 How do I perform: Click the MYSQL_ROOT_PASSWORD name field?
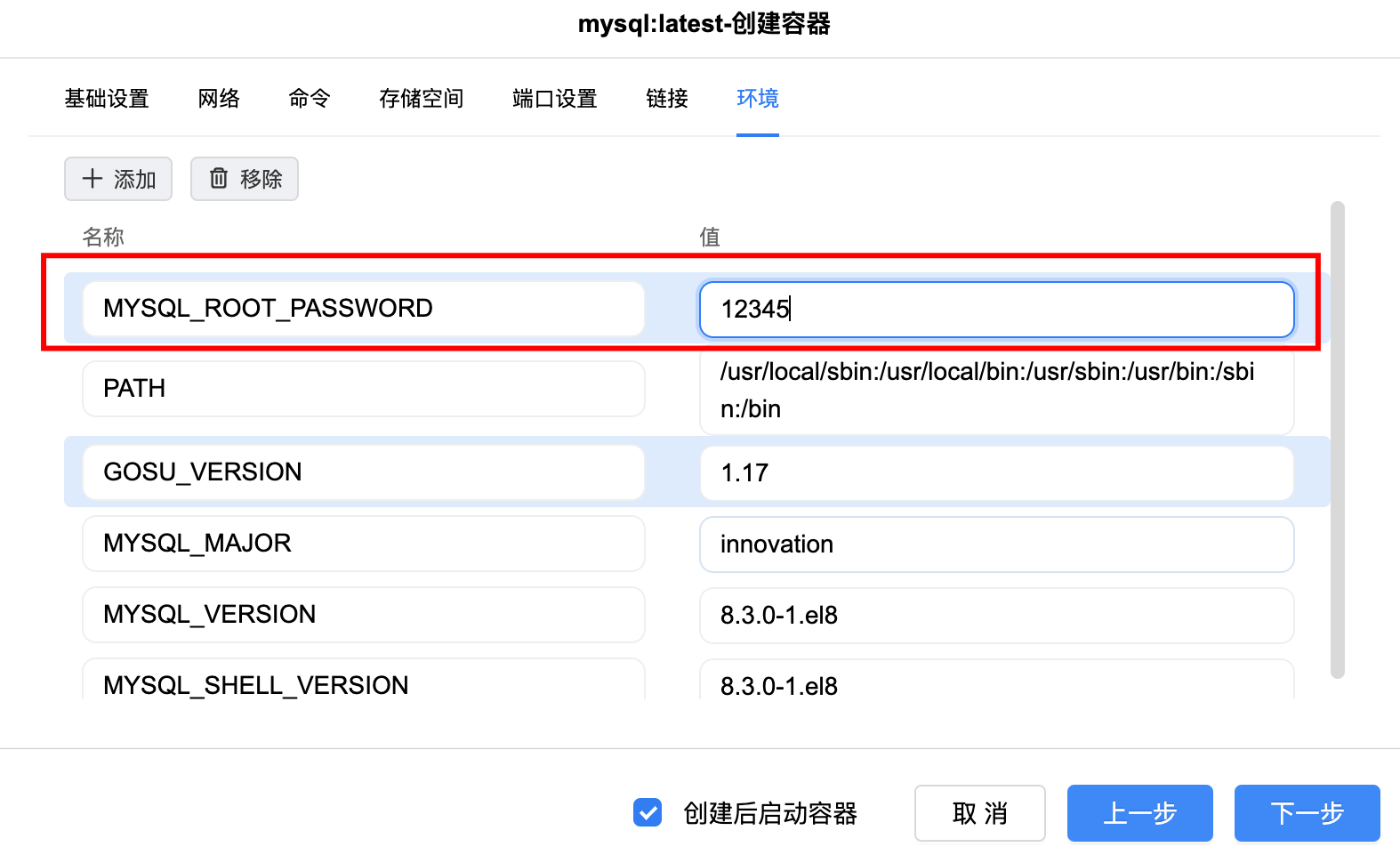pos(363,309)
